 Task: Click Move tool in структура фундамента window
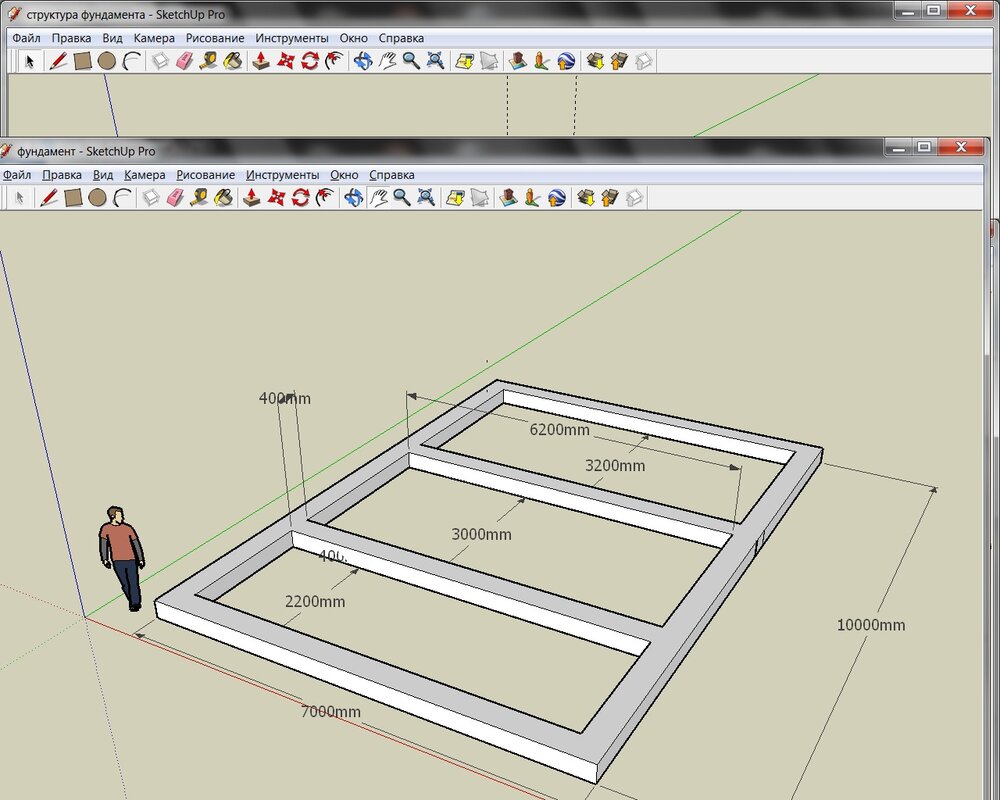[285, 61]
